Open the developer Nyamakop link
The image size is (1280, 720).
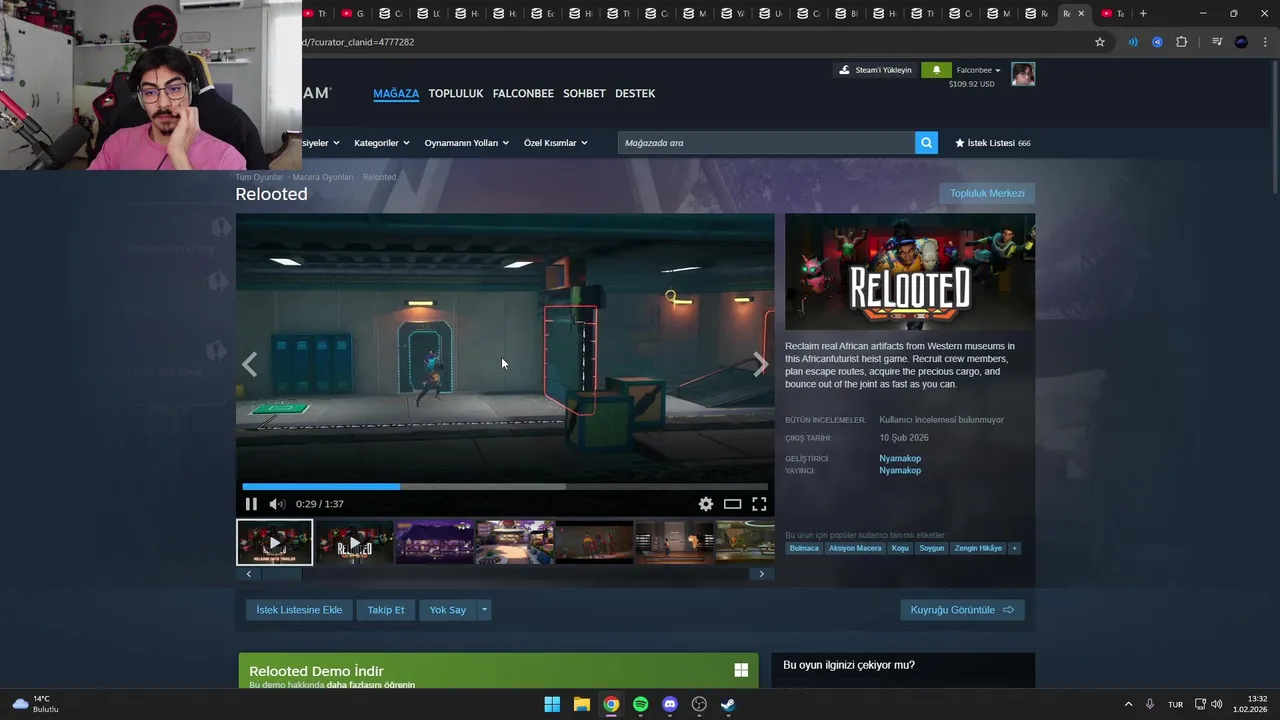(x=900, y=458)
